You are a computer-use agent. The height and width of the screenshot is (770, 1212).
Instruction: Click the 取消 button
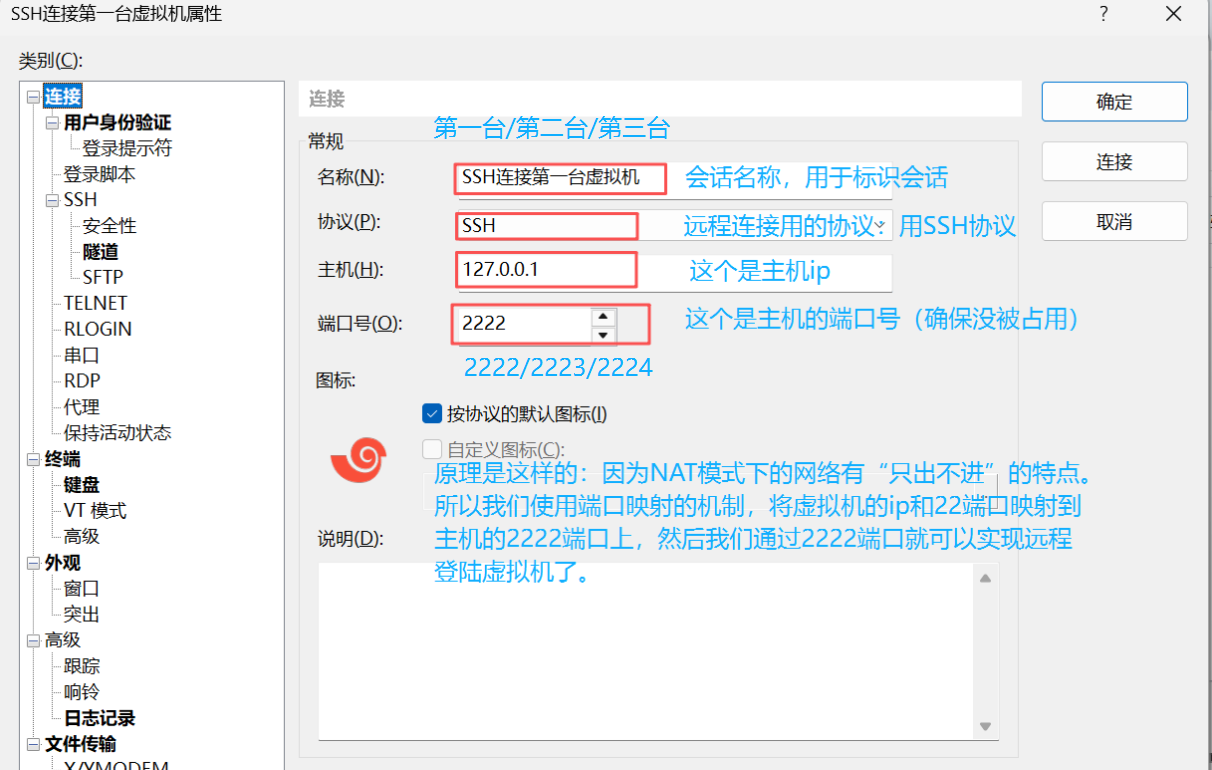click(x=1113, y=221)
